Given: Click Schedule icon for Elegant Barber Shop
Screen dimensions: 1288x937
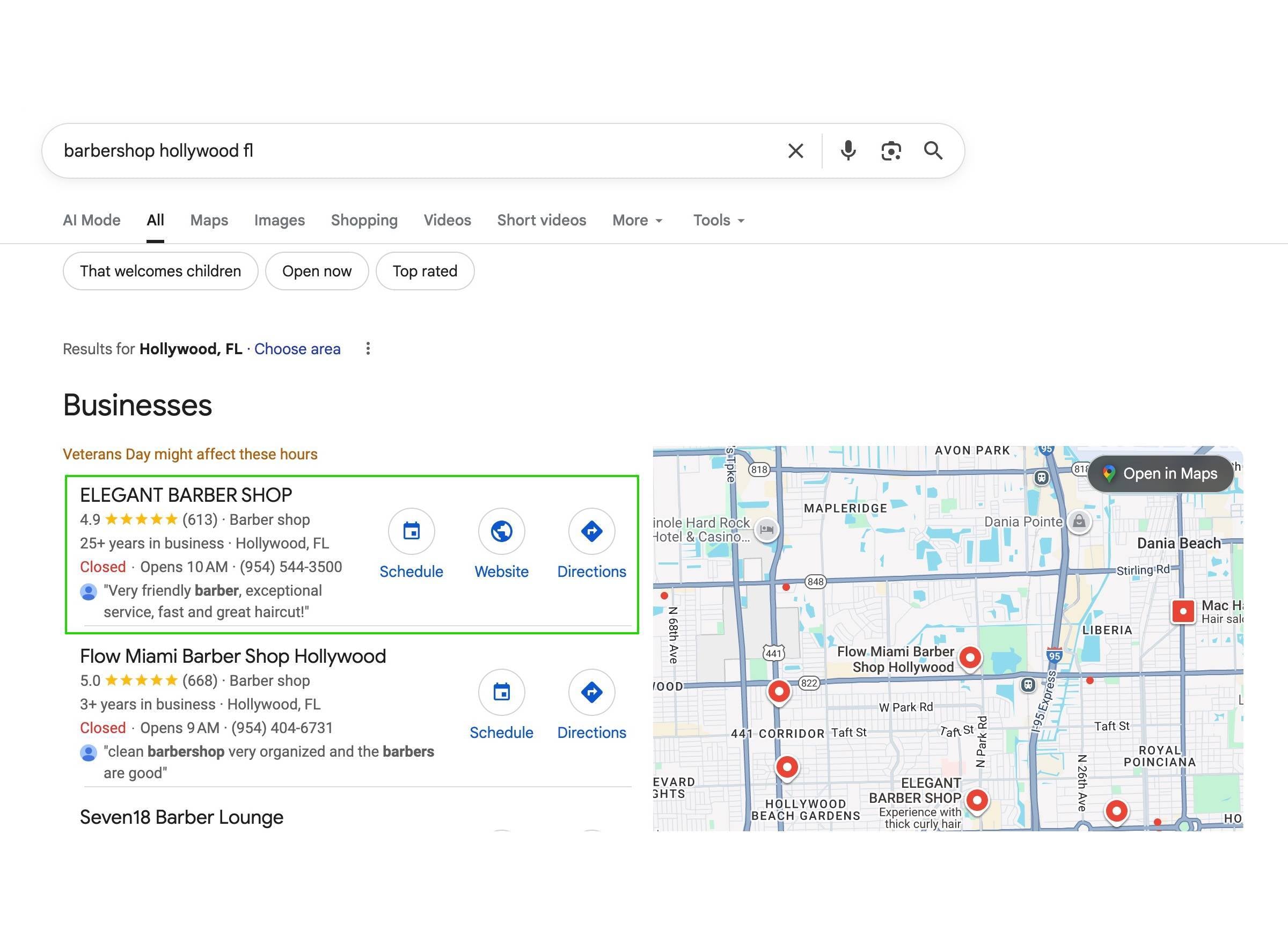Looking at the screenshot, I should pos(411,531).
